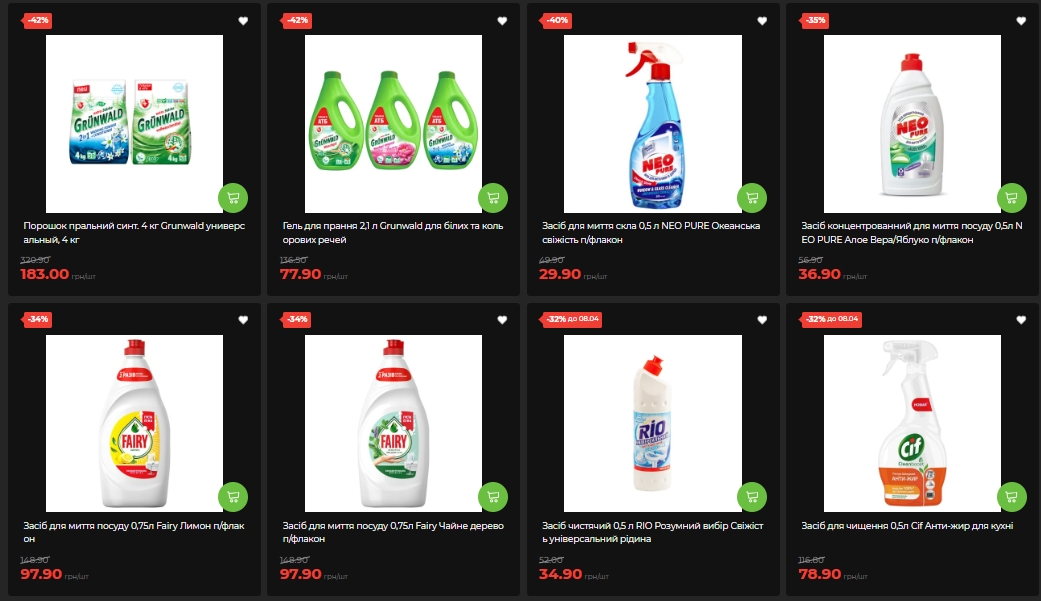The height and width of the screenshot is (601, 1041).
Task: Favorite the Grunwald washing powder with heart
Action: (243, 21)
